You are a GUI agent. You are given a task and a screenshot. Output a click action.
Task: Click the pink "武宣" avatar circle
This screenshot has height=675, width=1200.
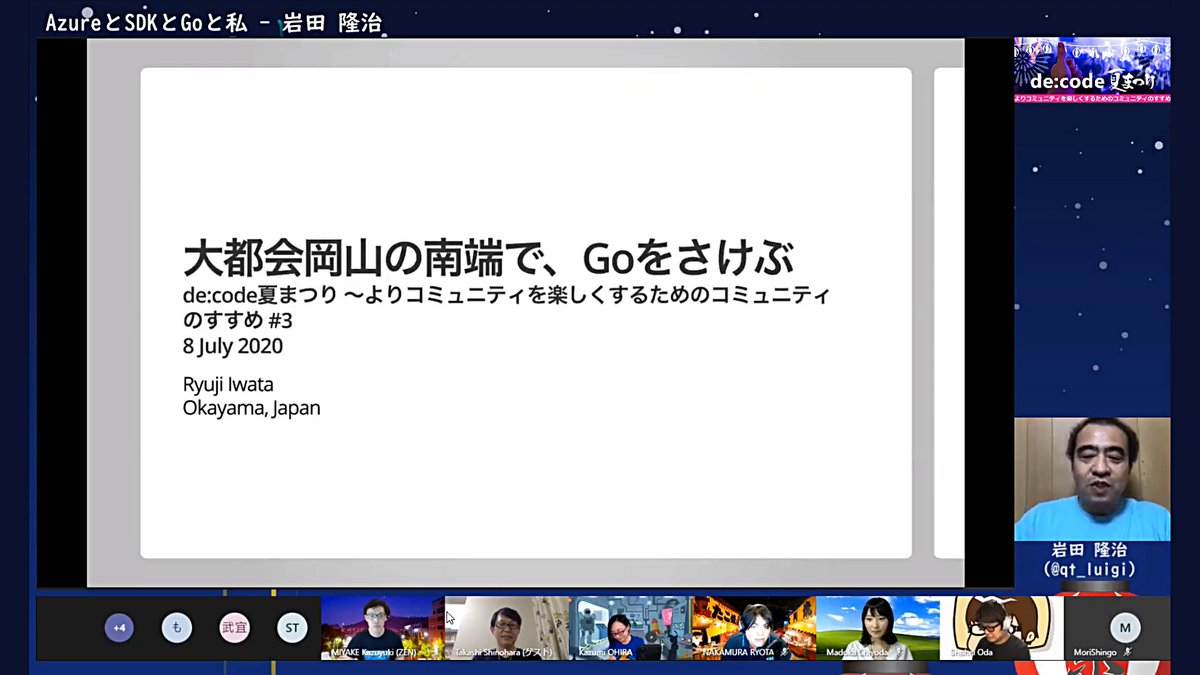pyautogui.click(x=234, y=628)
